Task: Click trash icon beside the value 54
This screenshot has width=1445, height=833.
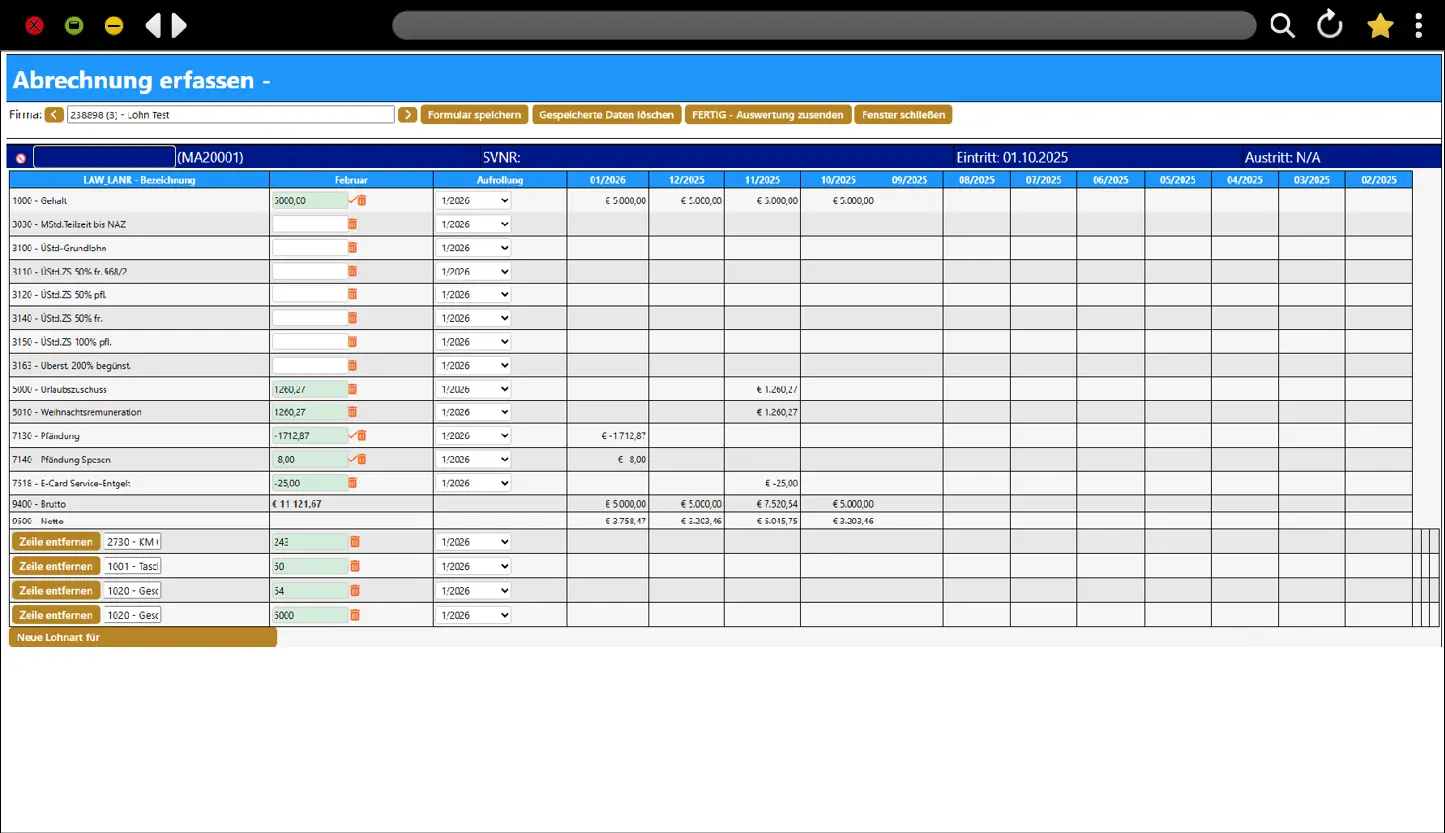Action: click(355, 590)
